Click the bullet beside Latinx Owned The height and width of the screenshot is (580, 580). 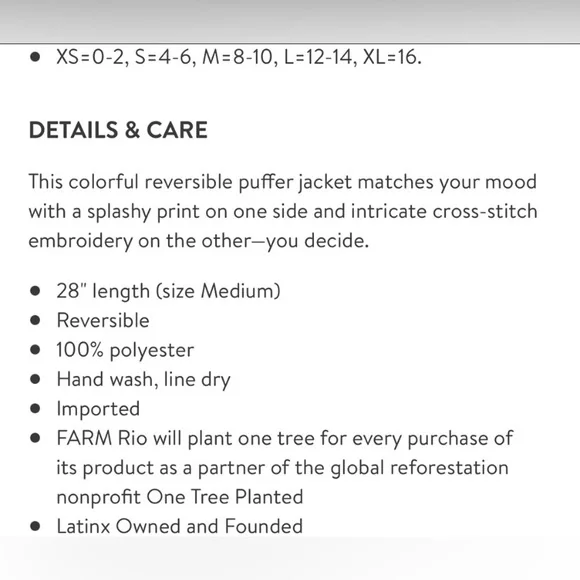[x=35, y=526]
